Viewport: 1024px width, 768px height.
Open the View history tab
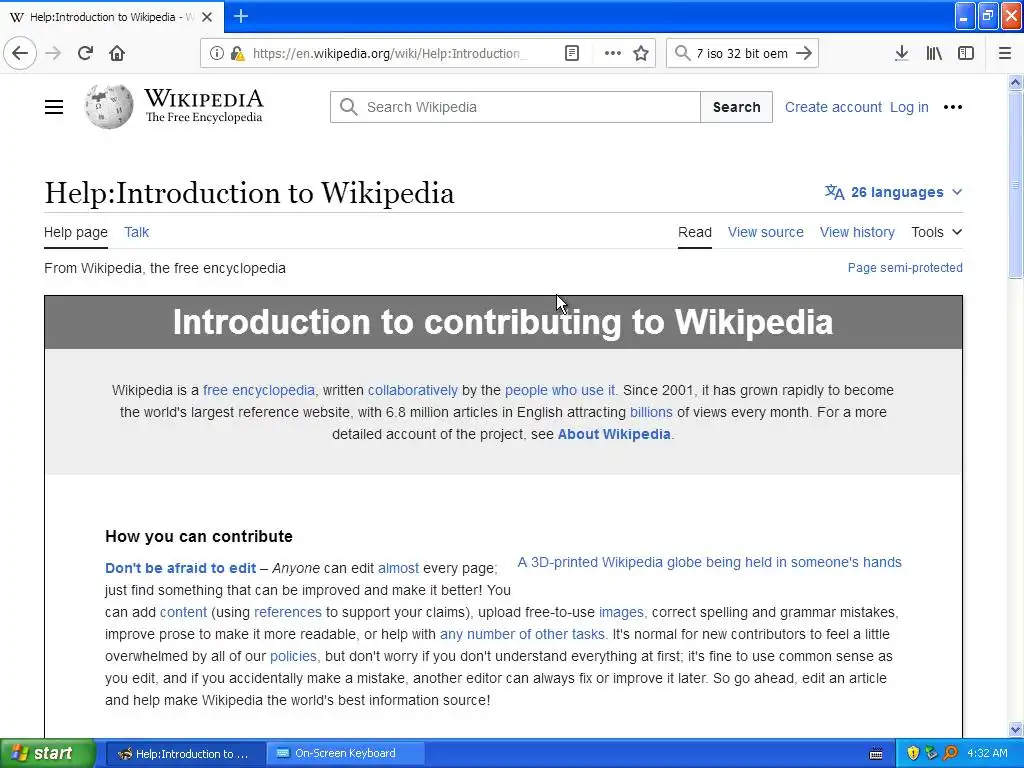pos(857,232)
